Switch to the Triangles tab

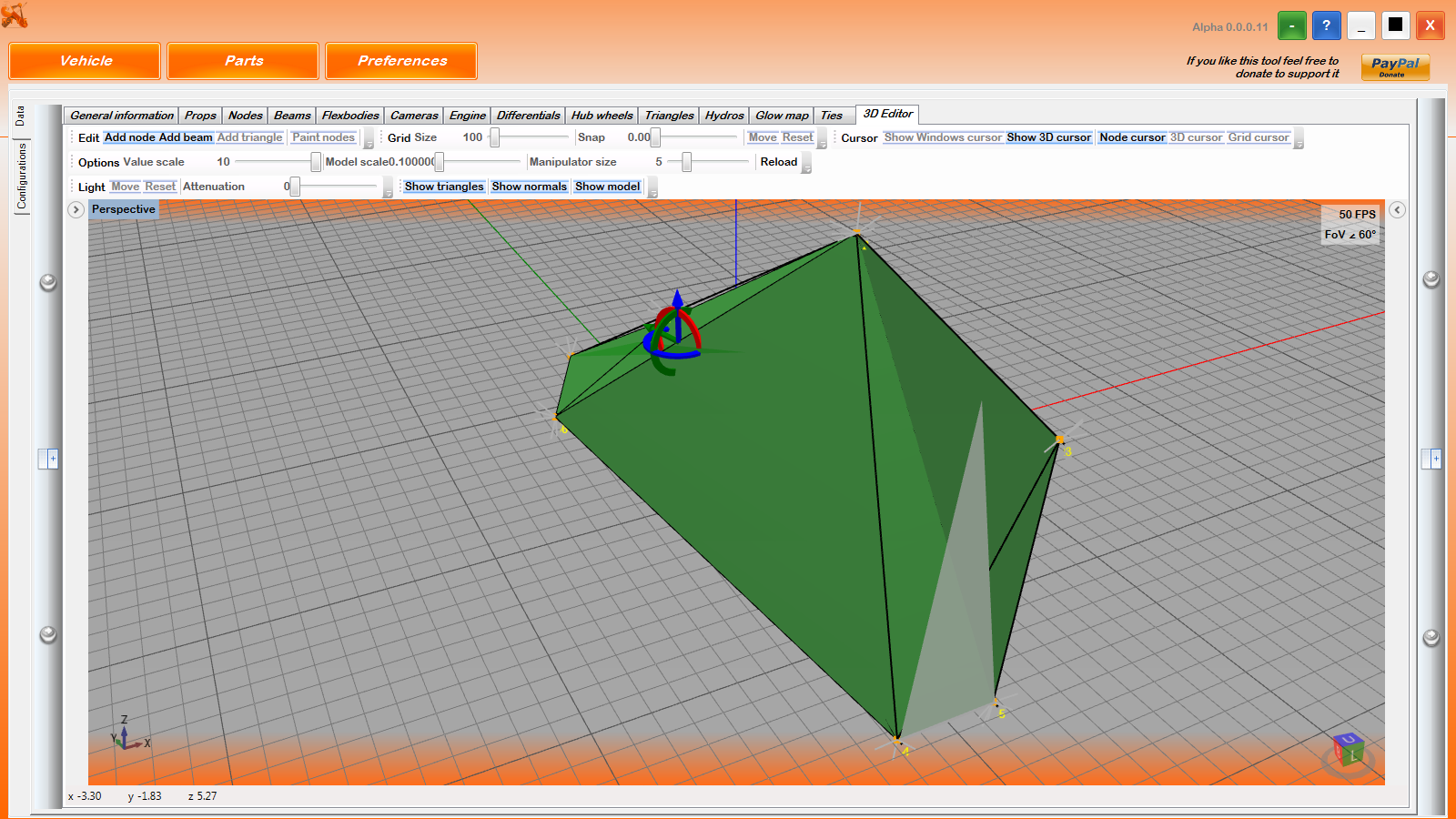pos(669,116)
